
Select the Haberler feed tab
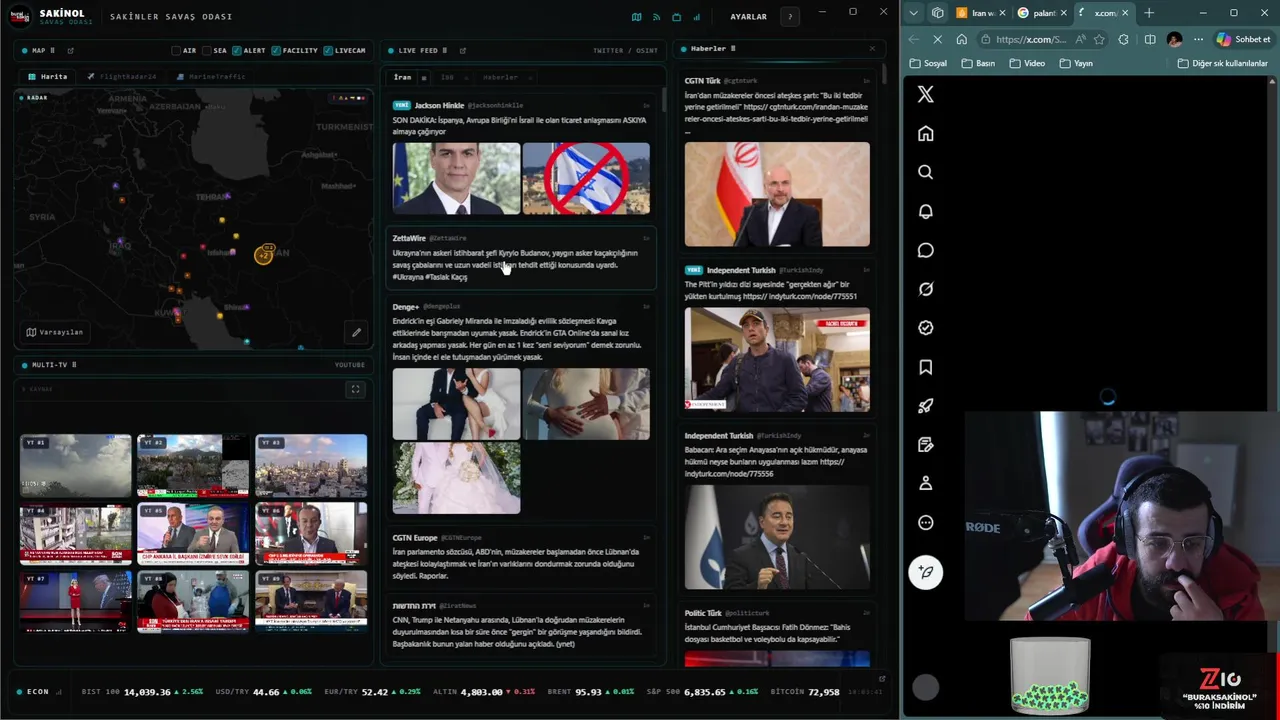coord(500,77)
